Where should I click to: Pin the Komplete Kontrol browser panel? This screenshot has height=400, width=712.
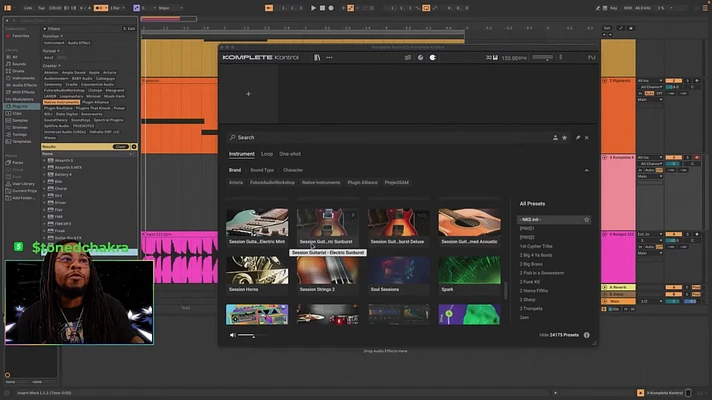[x=578, y=138]
